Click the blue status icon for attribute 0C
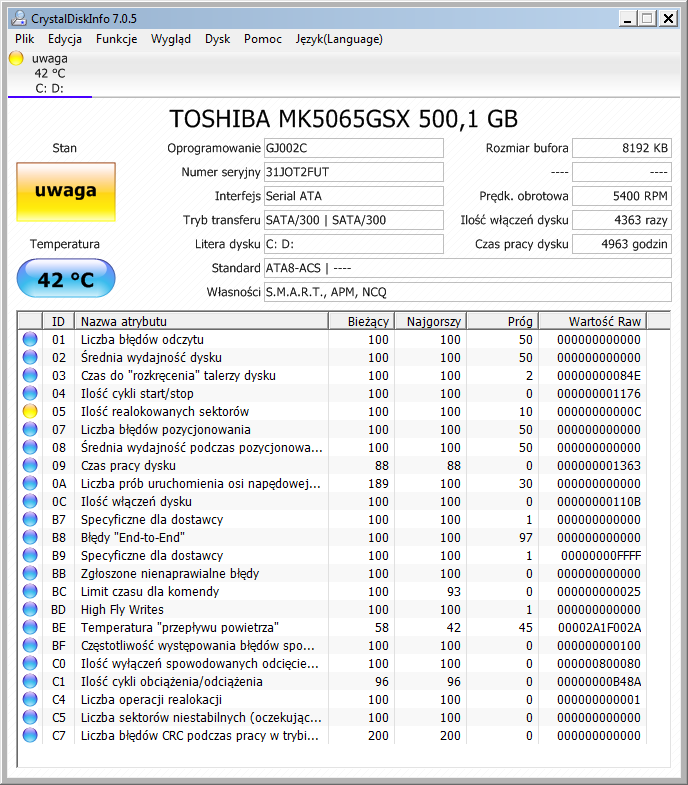The image size is (688, 785). 30,501
